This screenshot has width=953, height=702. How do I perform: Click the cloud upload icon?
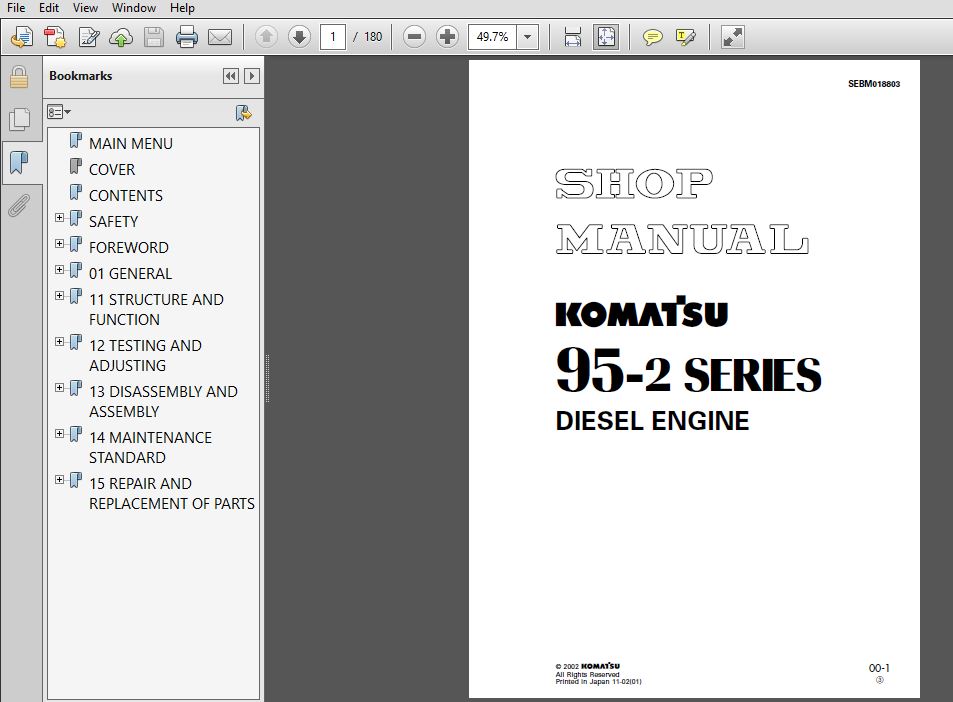tap(121, 37)
